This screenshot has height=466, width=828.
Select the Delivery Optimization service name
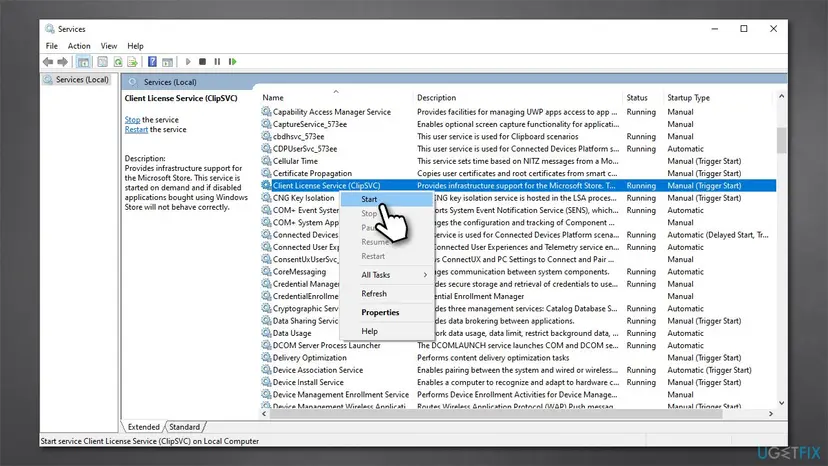click(x=309, y=358)
